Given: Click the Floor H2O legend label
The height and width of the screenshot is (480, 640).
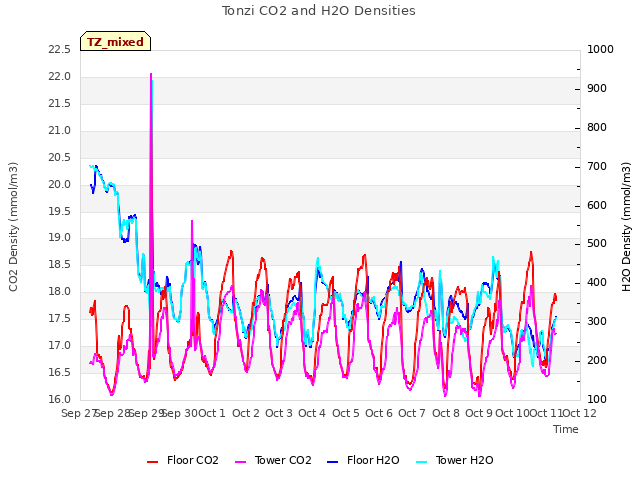Looking at the screenshot, I should click(x=373, y=460).
